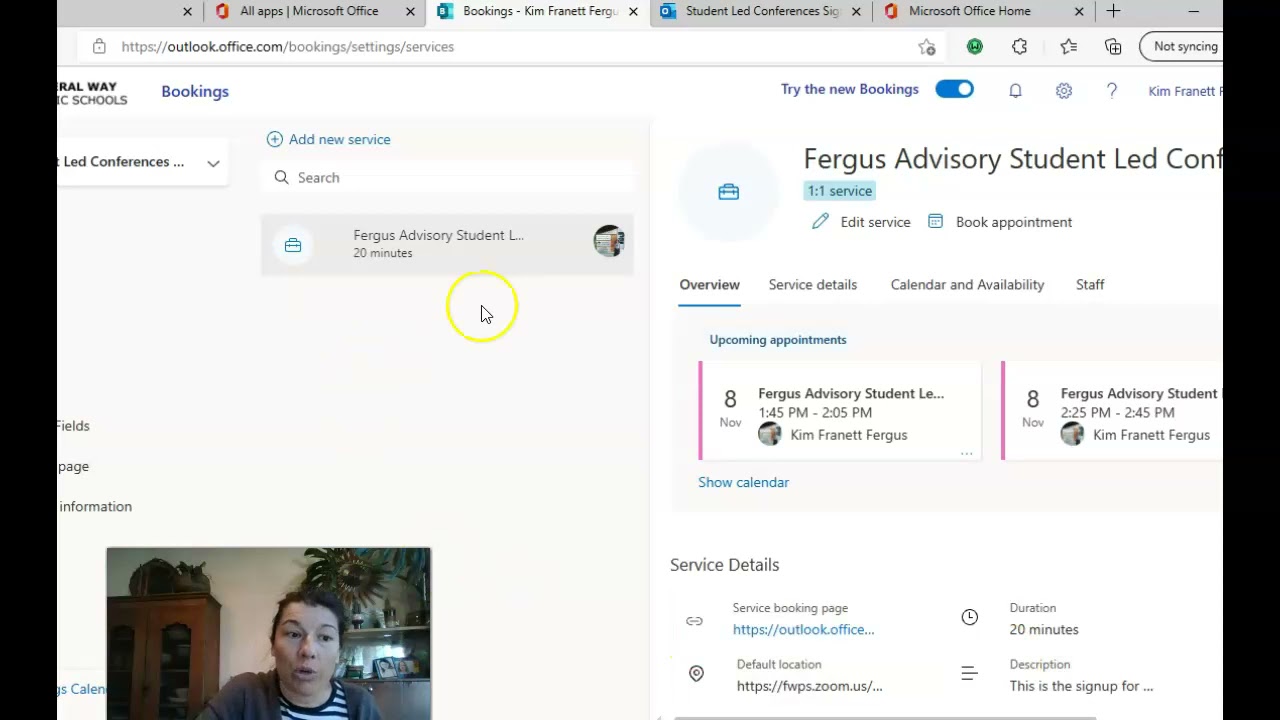1280x720 pixels.
Task: Click Kim Franett Fergus avatar on 1:45 appointment
Action: (x=769, y=434)
